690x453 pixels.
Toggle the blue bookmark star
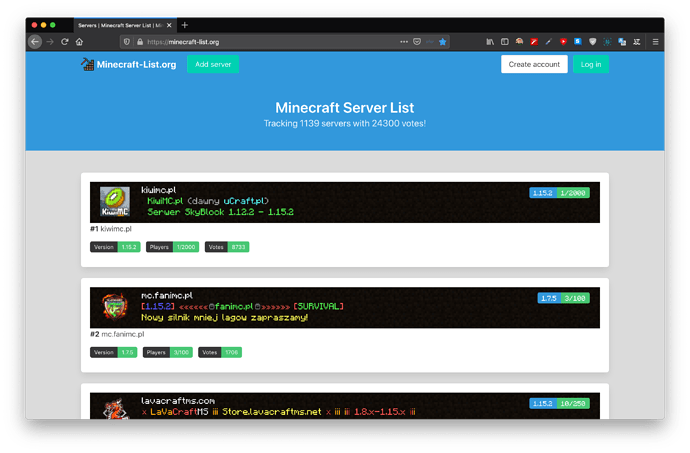pyautogui.click(x=443, y=42)
